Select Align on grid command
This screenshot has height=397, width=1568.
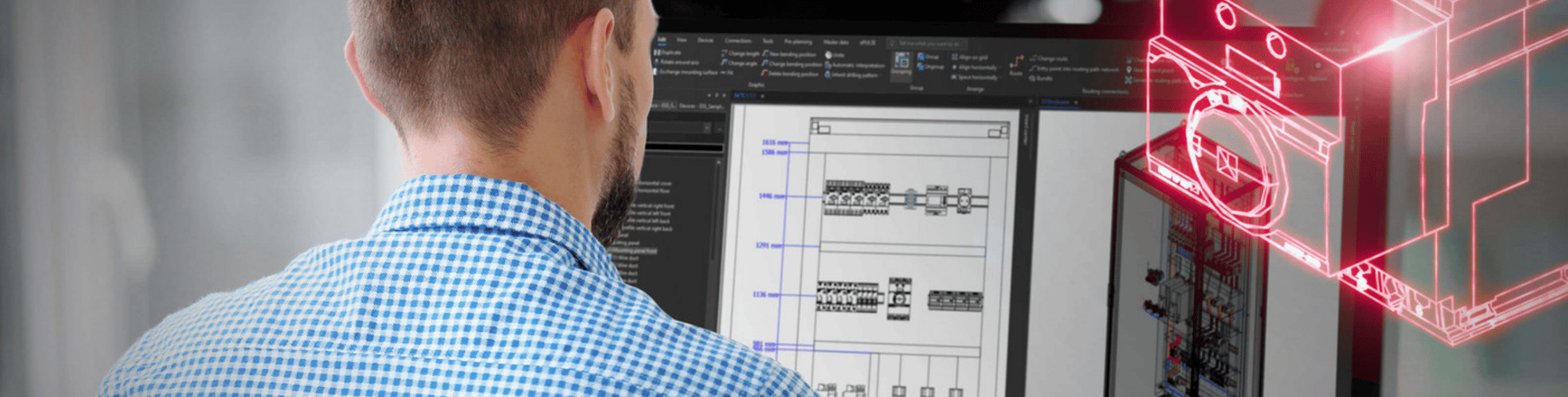(970, 57)
